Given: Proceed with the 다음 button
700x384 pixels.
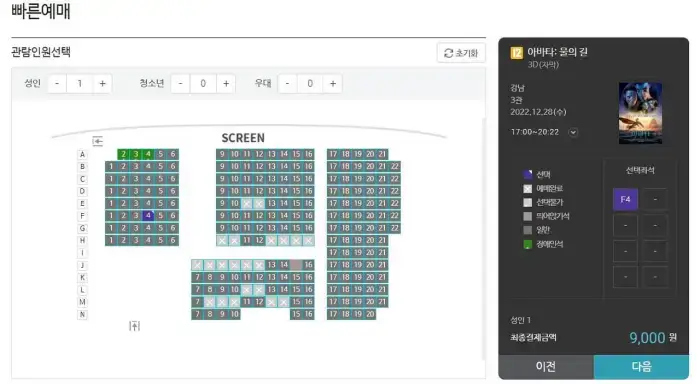Looking at the screenshot, I should (641, 367).
